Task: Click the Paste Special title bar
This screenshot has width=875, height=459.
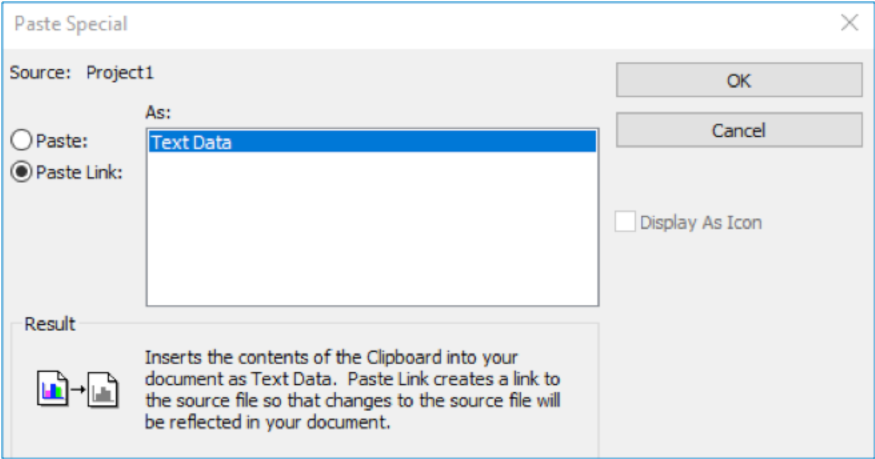Action: pyautogui.click(x=400, y=23)
